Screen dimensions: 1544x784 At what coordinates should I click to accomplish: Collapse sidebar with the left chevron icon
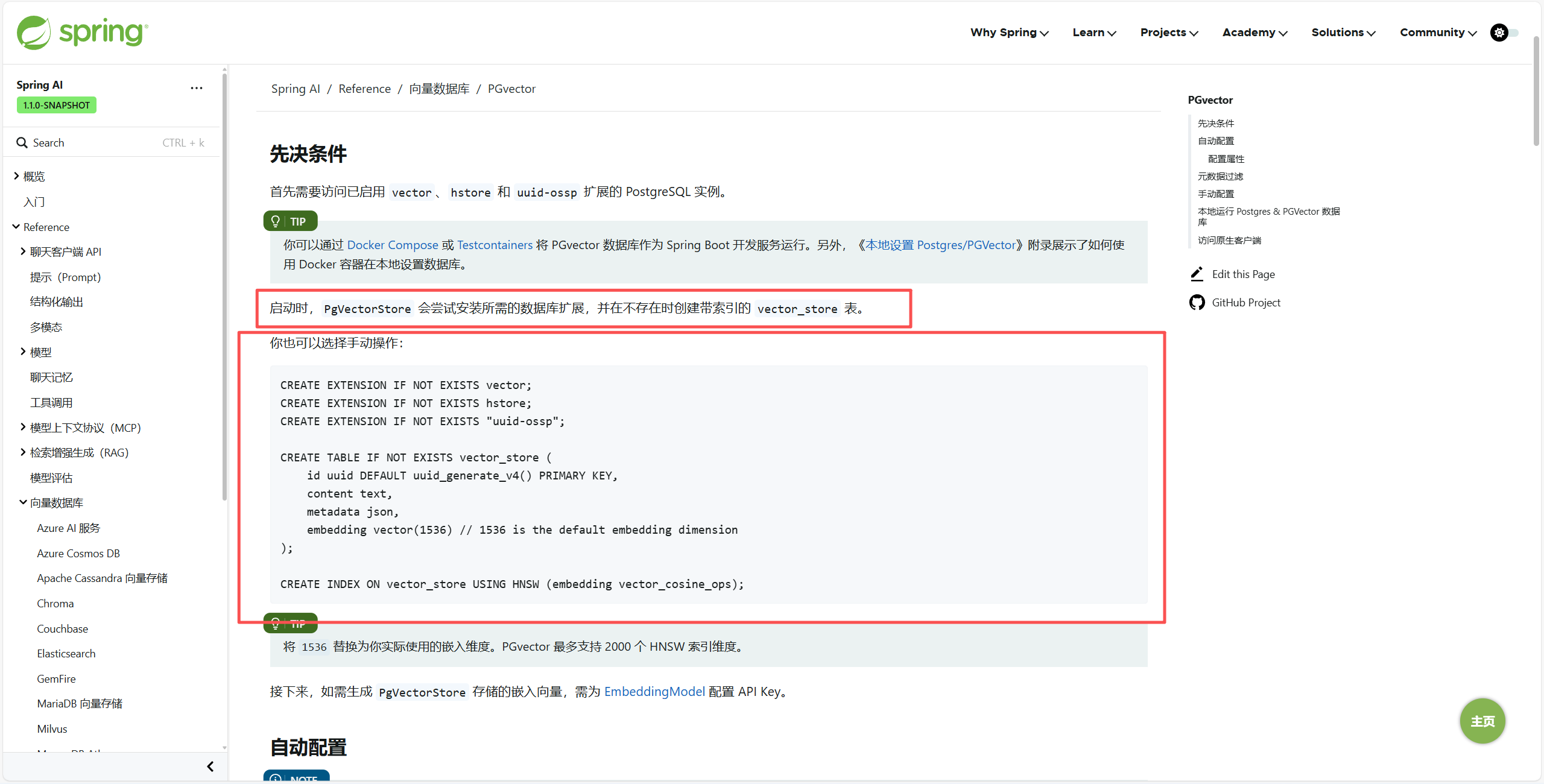[x=210, y=767]
